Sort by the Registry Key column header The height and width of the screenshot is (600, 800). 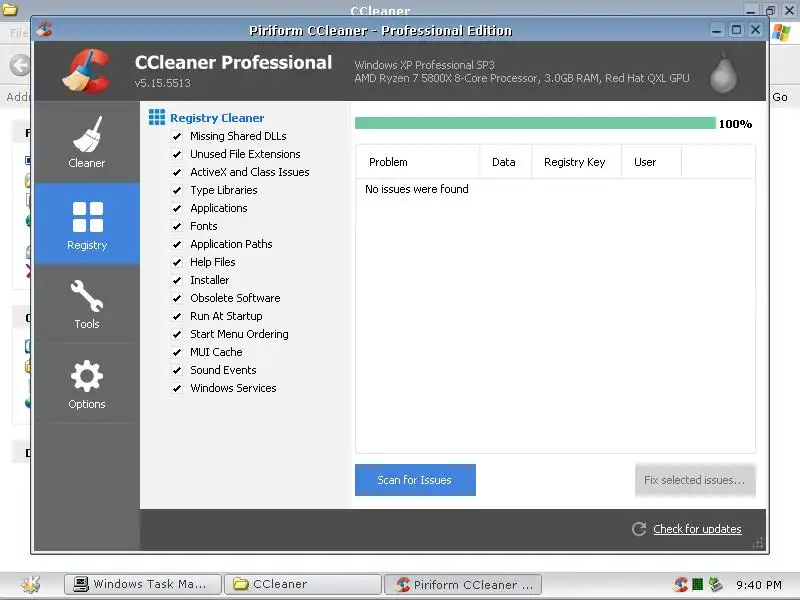point(577,162)
